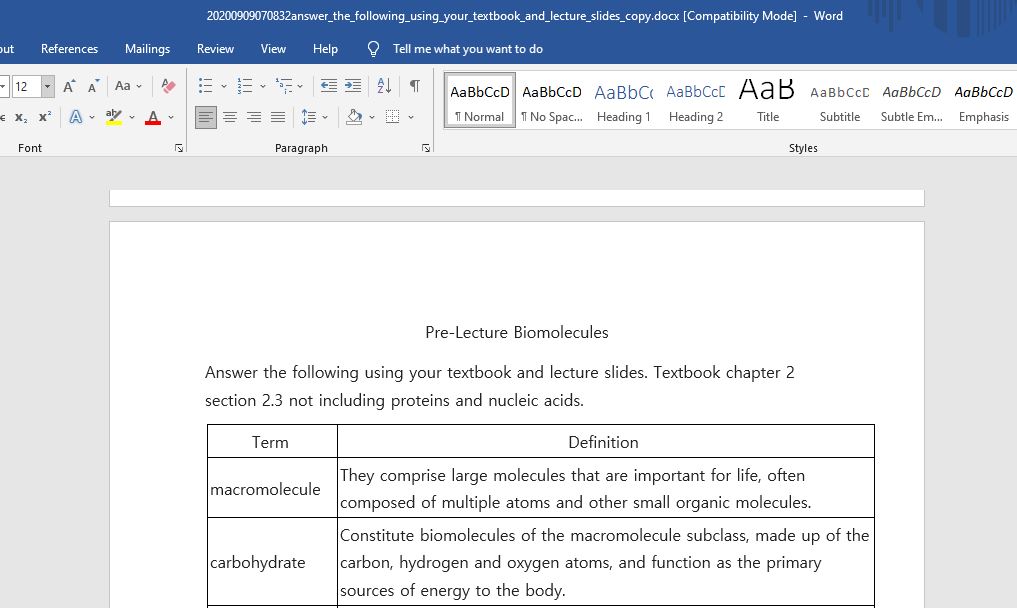Click the Increase Font Size icon
The width and height of the screenshot is (1017, 608).
click(69, 86)
